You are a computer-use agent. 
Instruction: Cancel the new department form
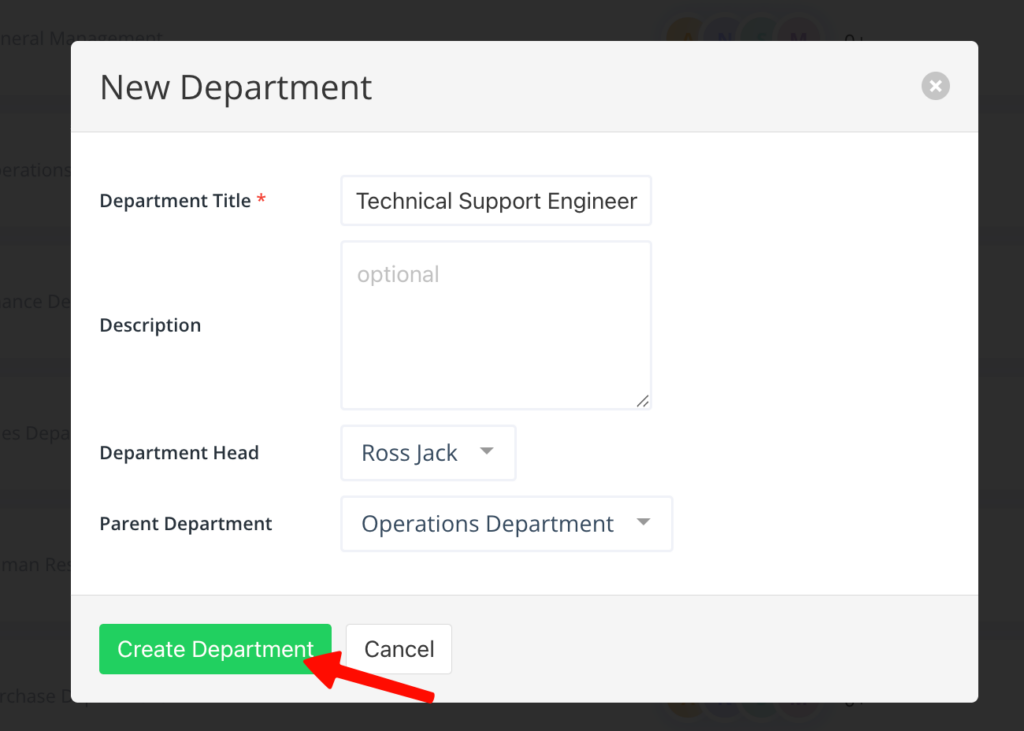tap(398, 649)
